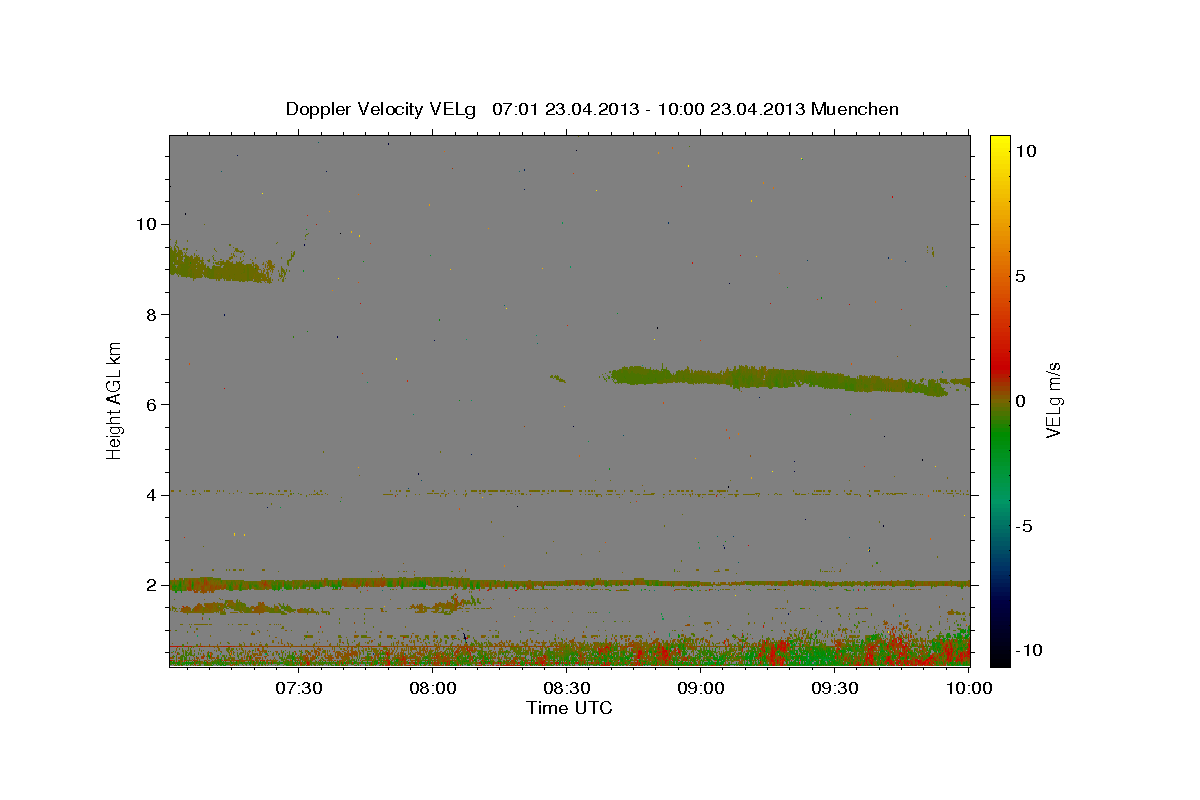The width and height of the screenshot is (1200, 800).
Task: Click the thin echo line at 4 km
Action: [570, 492]
